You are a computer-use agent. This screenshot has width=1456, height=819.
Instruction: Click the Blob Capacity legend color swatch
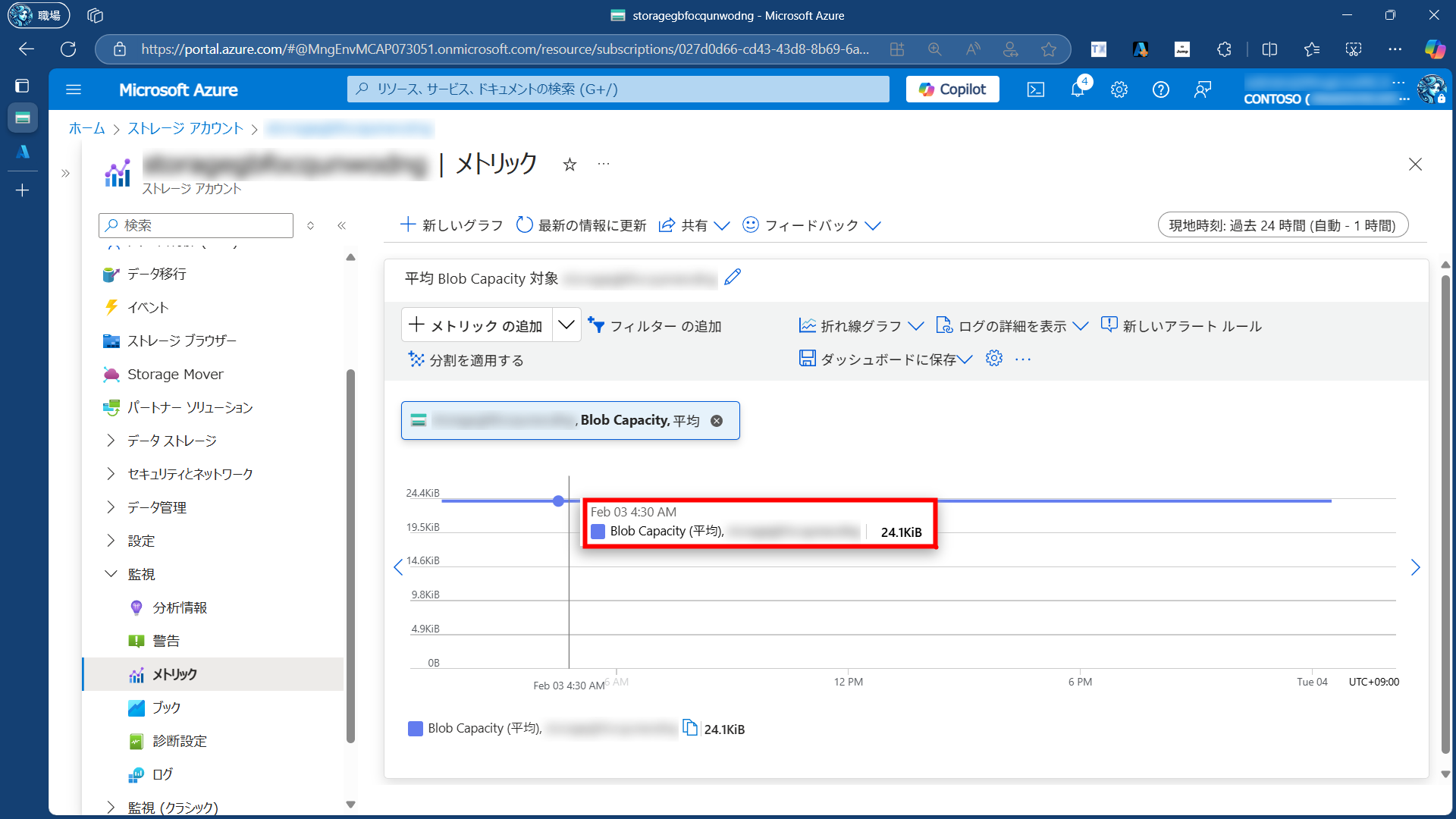pyautogui.click(x=416, y=729)
